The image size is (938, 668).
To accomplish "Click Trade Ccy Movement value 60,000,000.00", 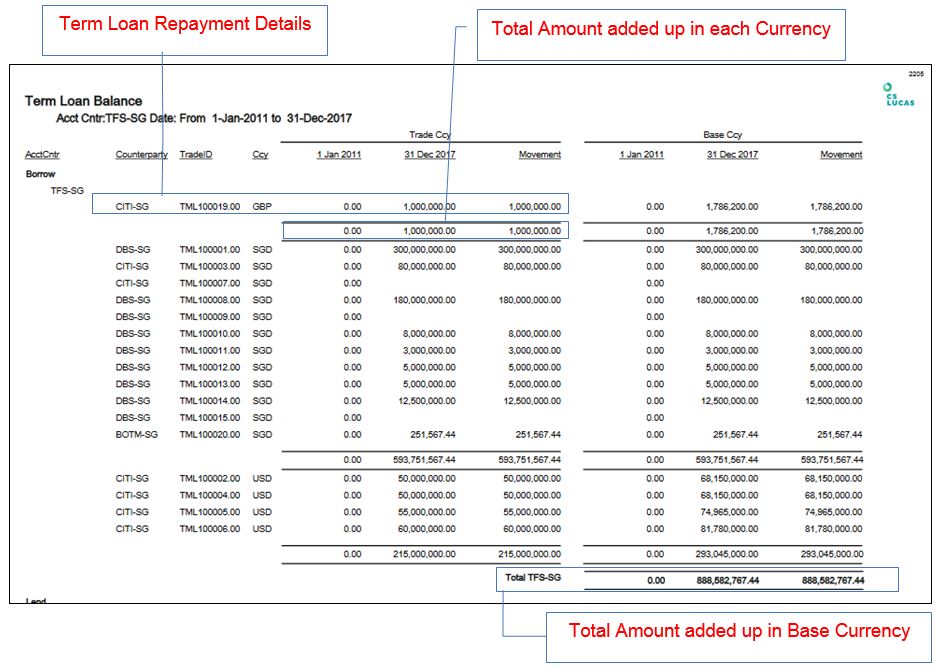I will click(532, 529).
